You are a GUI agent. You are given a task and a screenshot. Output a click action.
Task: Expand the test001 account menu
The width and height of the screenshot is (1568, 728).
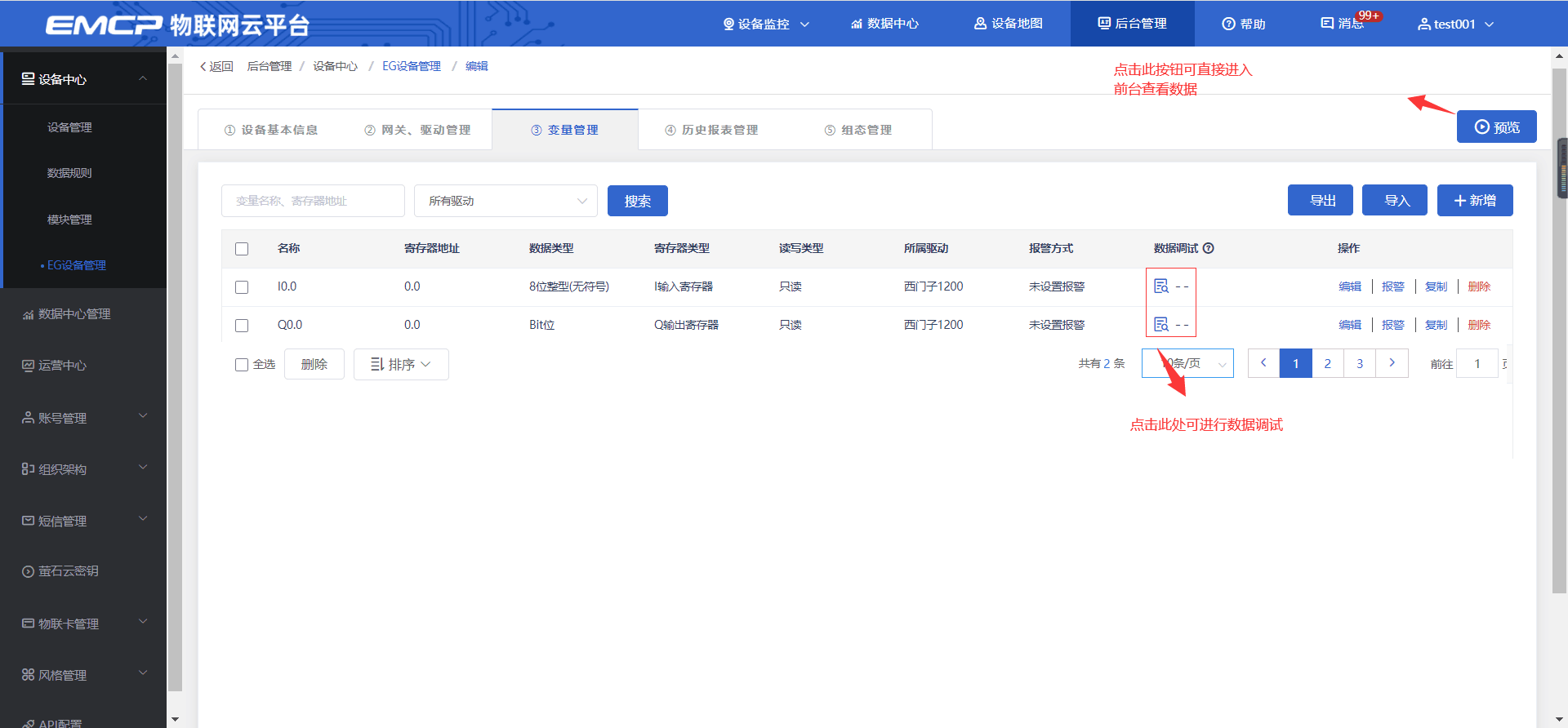click(1490, 24)
